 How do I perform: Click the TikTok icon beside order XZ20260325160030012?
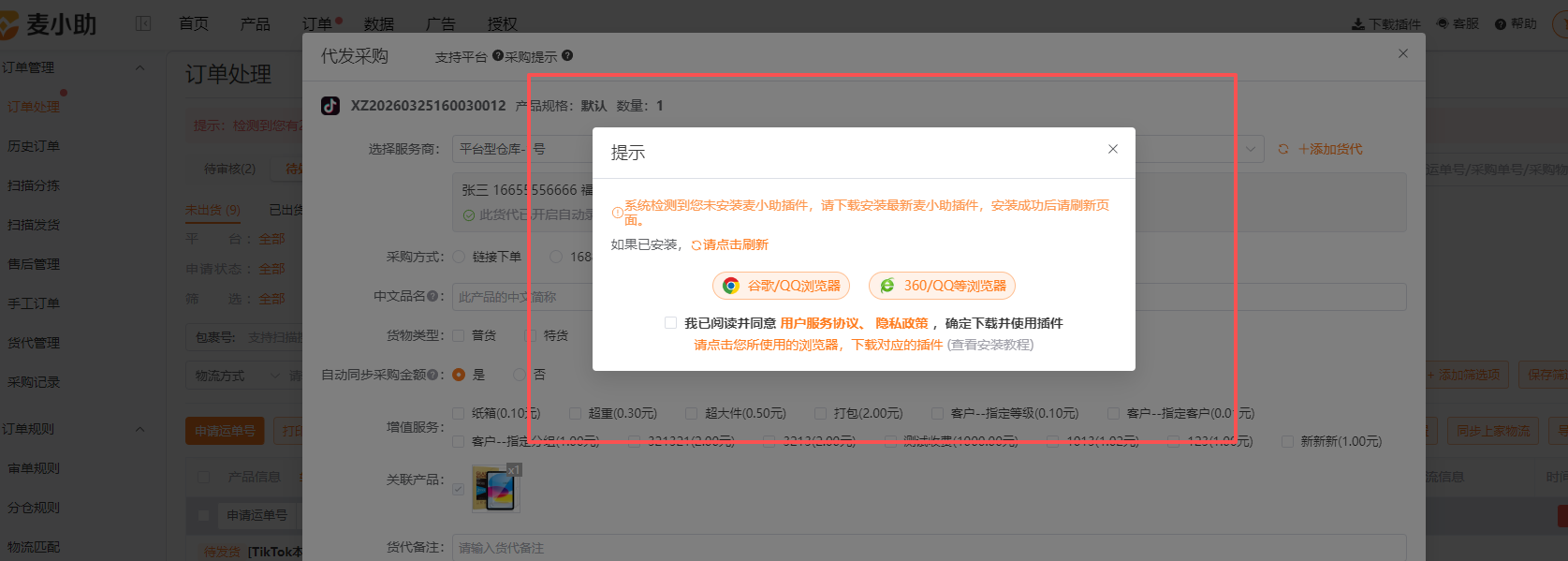[x=330, y=106]
